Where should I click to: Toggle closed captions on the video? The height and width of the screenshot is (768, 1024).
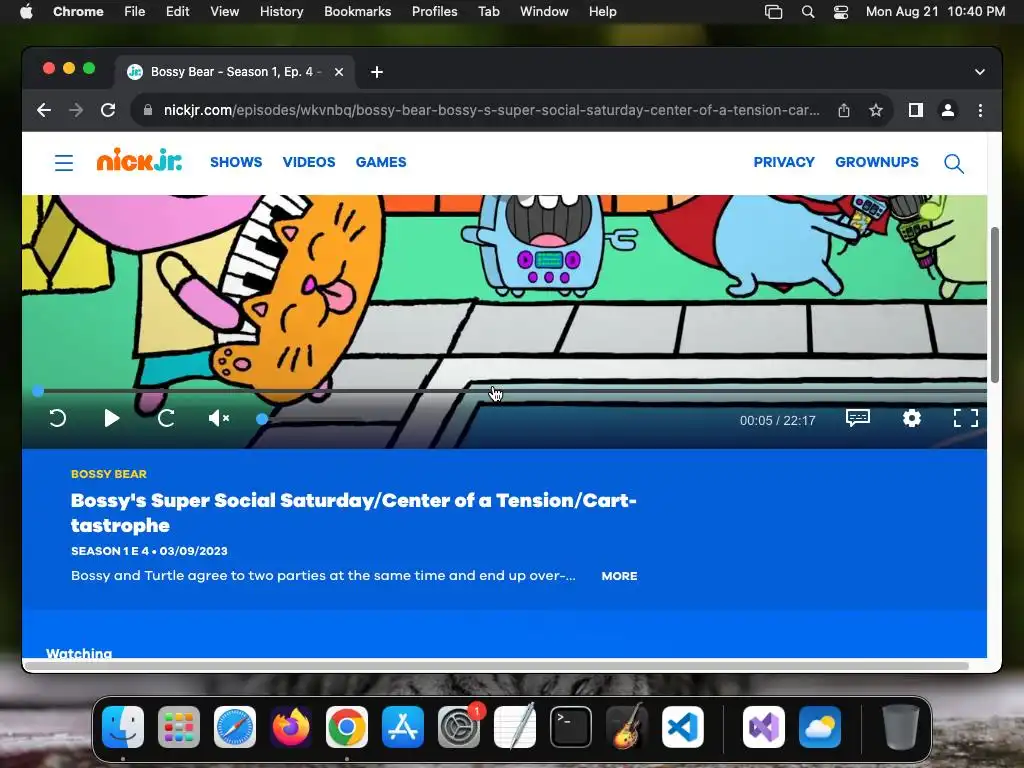[x=857, y=418]
